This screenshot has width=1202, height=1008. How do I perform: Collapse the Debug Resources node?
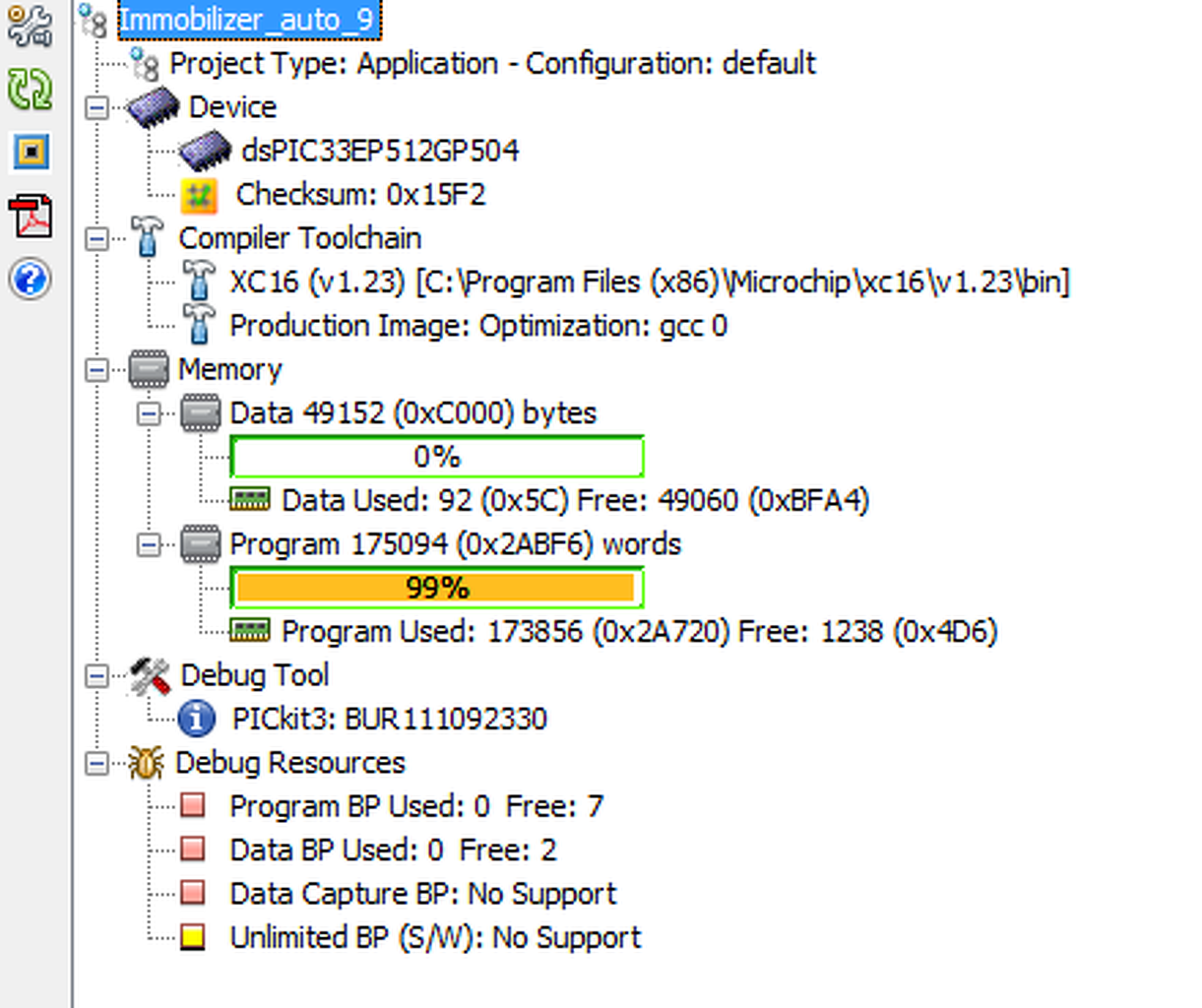tap(96, 763)
